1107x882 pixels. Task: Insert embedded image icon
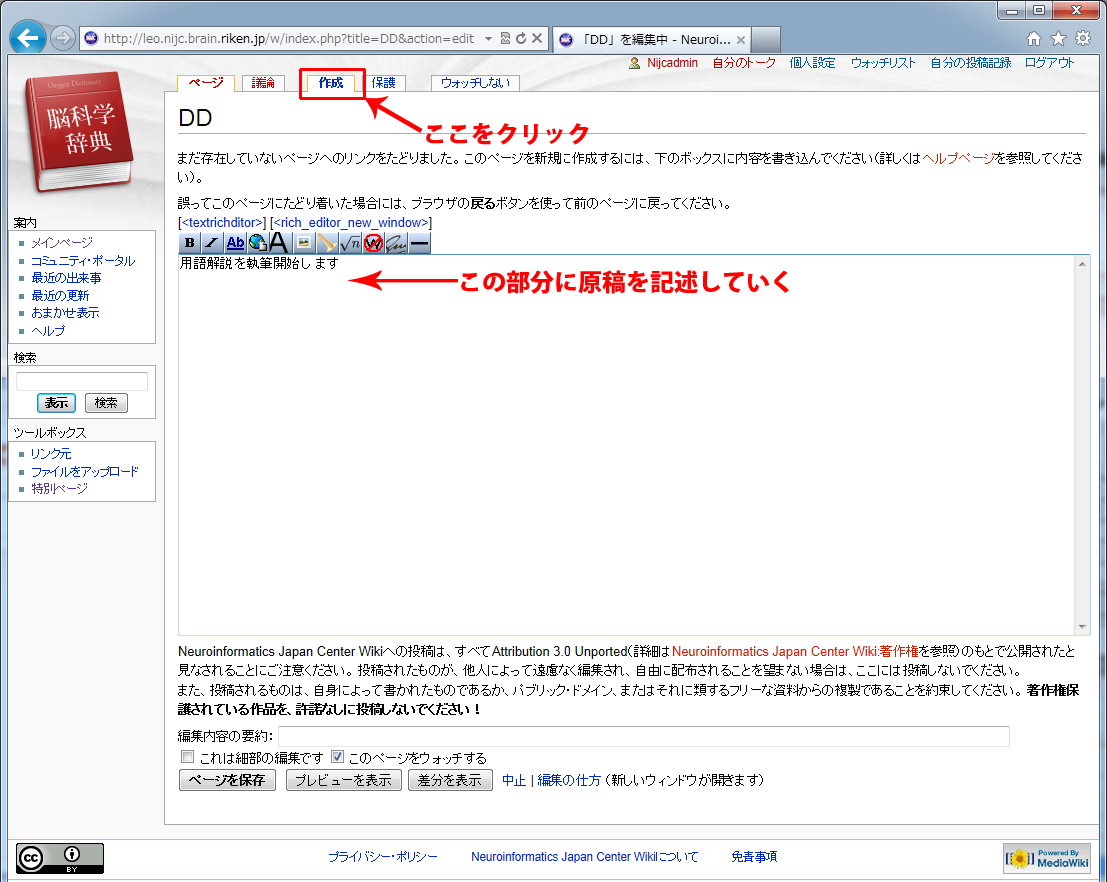click(x=303, y=243)
